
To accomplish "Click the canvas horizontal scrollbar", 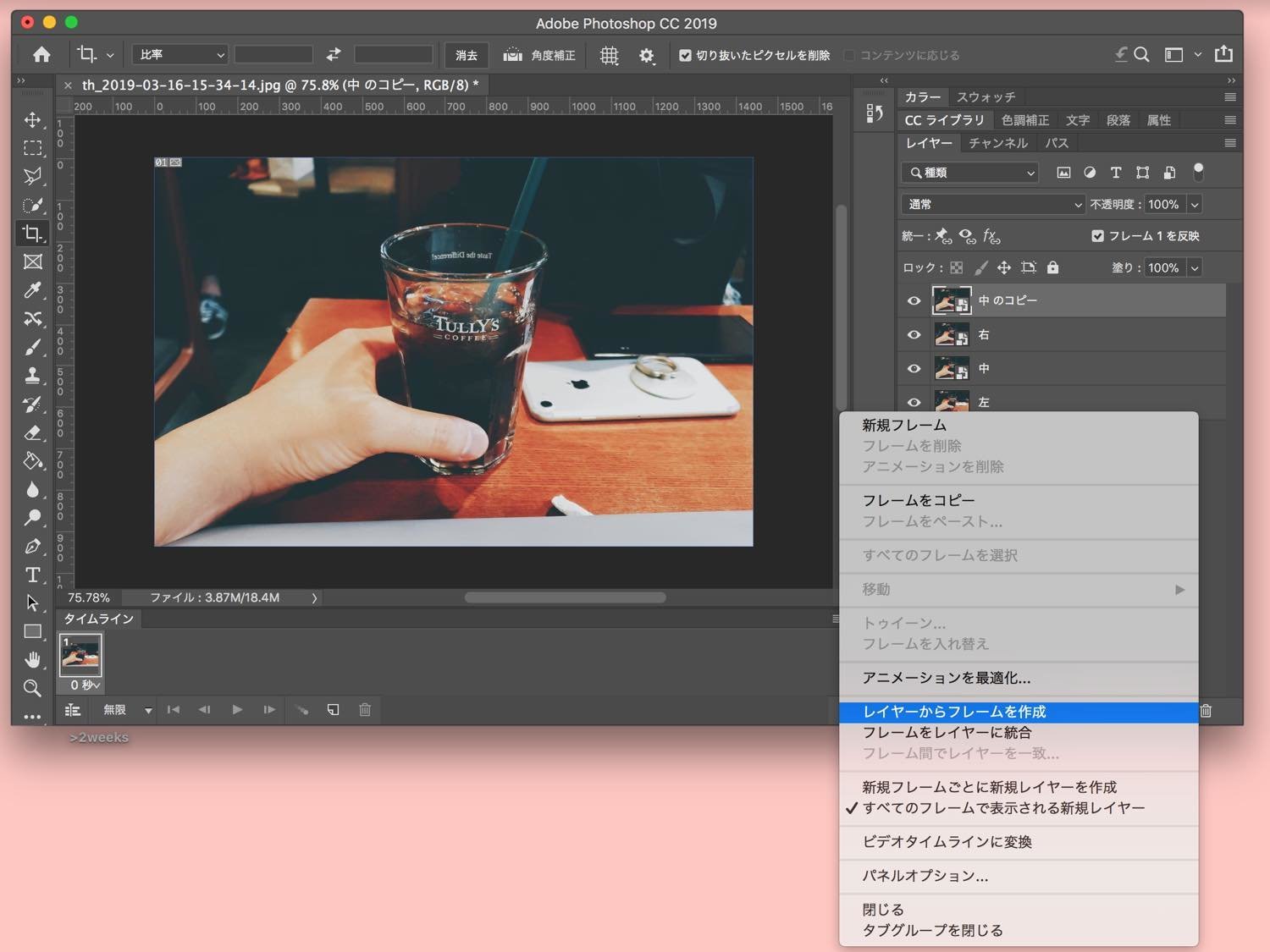I will point(565,597).
